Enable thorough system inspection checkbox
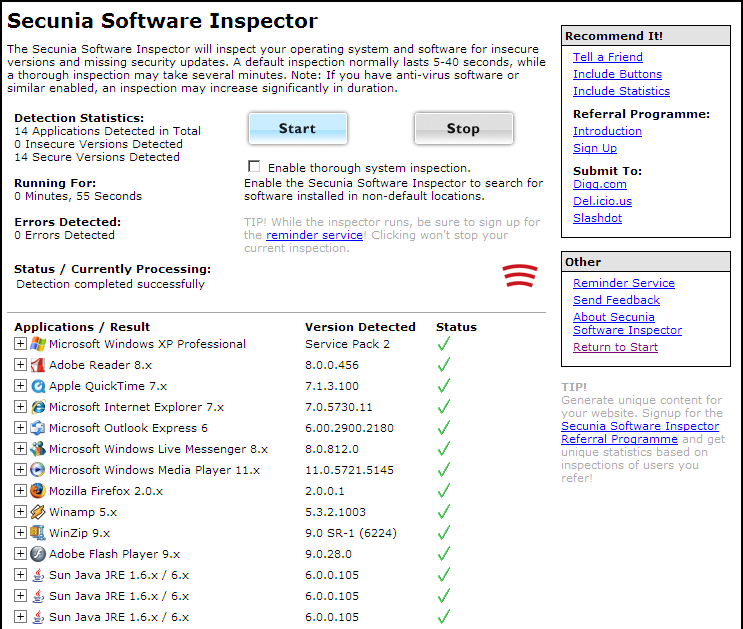This screenshot has width=743, height=629. coord(254,166)
